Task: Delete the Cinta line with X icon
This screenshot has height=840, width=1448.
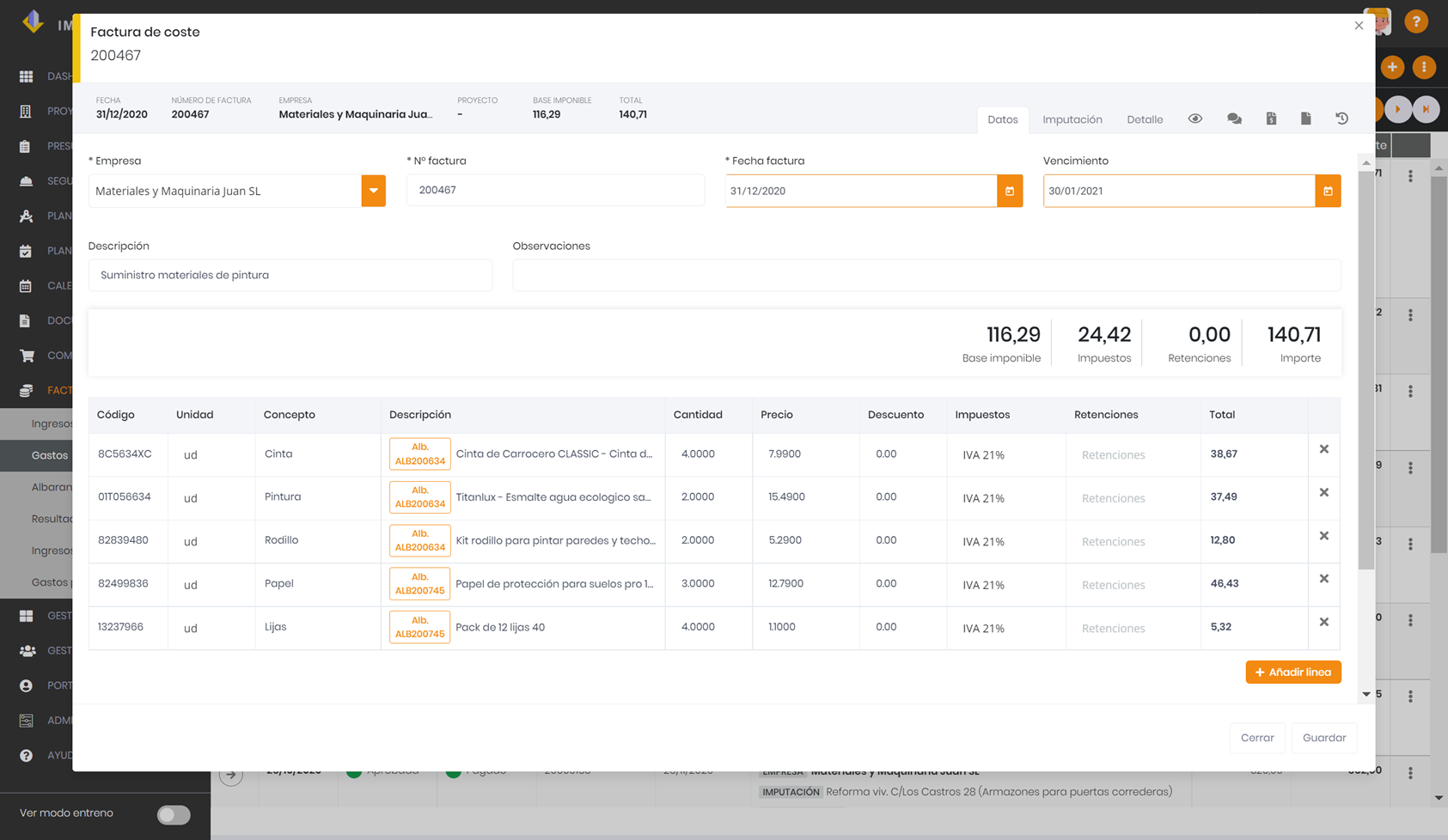Action: (1324, 449)
